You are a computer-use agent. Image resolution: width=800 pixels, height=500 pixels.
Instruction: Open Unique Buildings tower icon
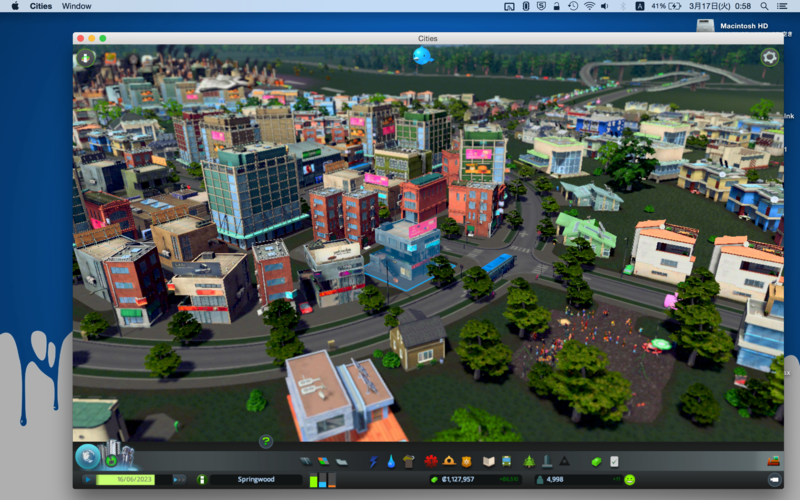pyautogui.click(x=547, y=461)
